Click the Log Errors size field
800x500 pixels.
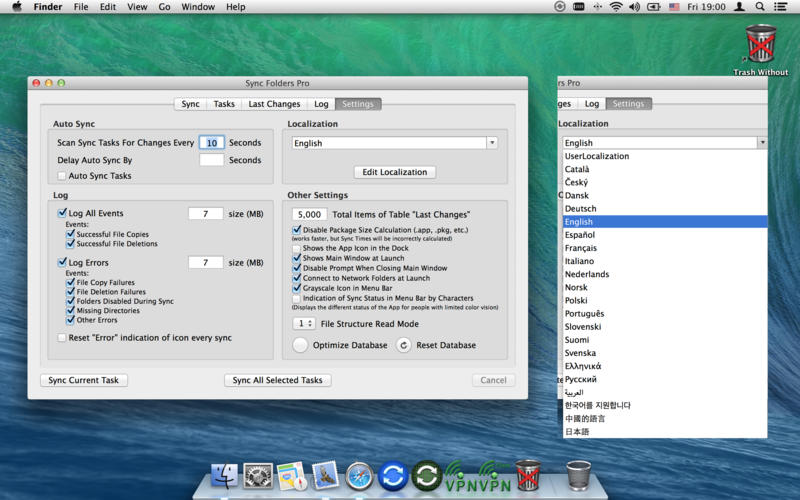point(205,263)
